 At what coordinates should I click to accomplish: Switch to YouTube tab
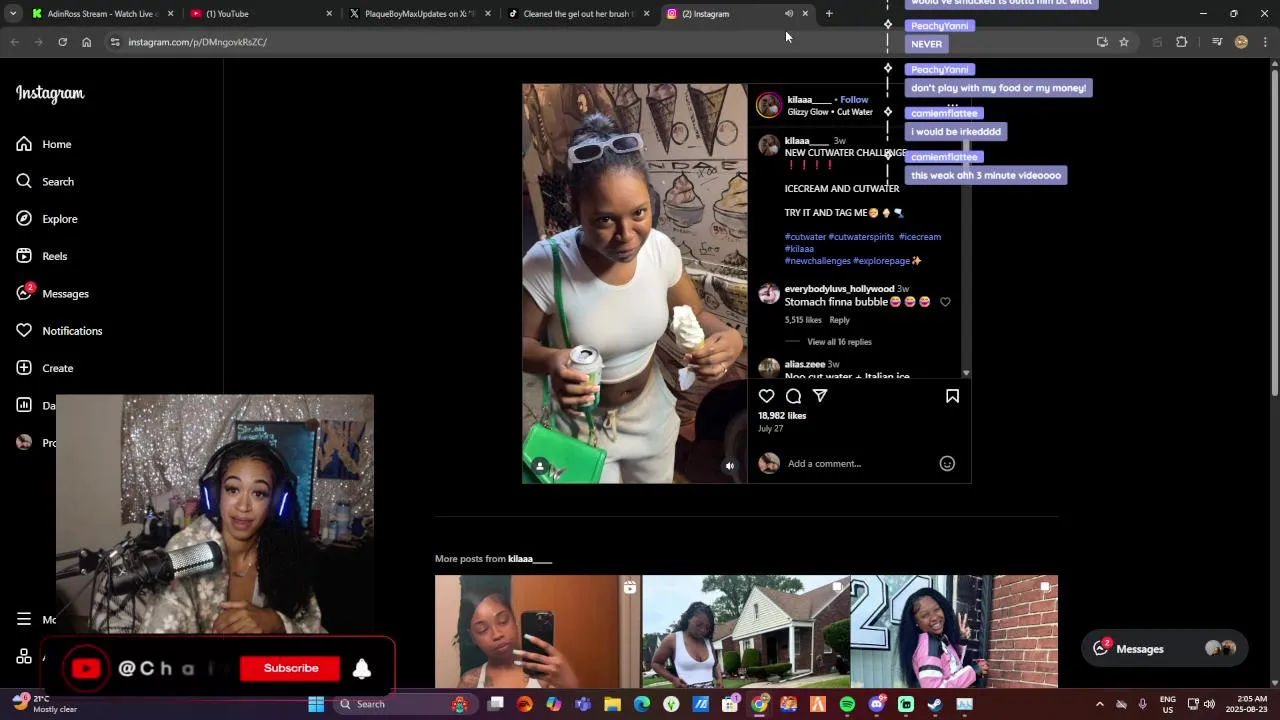[x=260, y=14]
